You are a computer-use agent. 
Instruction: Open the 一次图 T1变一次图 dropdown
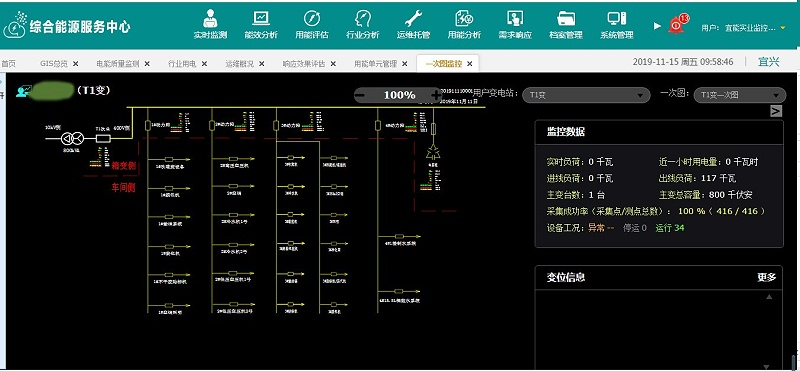point(740,95)
